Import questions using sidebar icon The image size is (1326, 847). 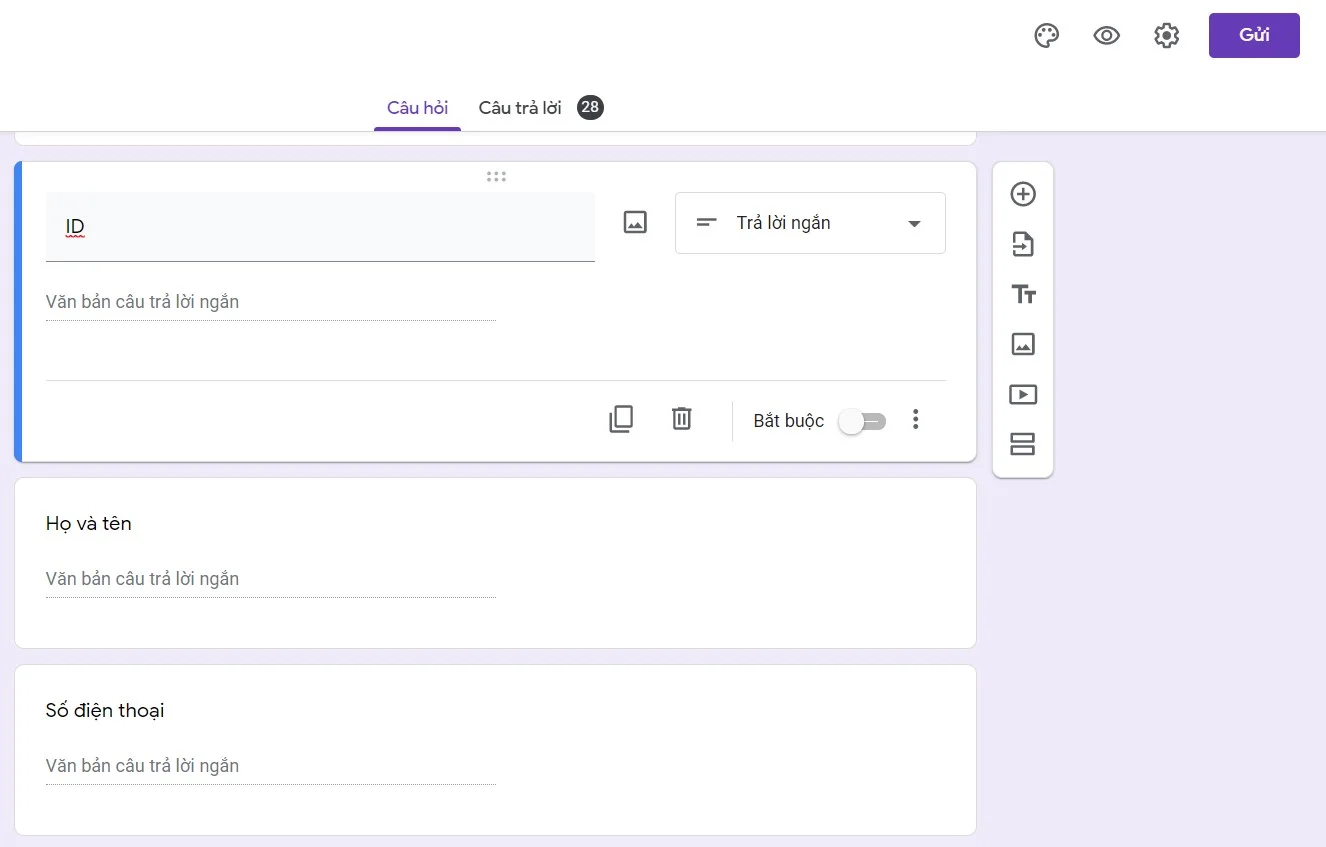[1023, 244]
